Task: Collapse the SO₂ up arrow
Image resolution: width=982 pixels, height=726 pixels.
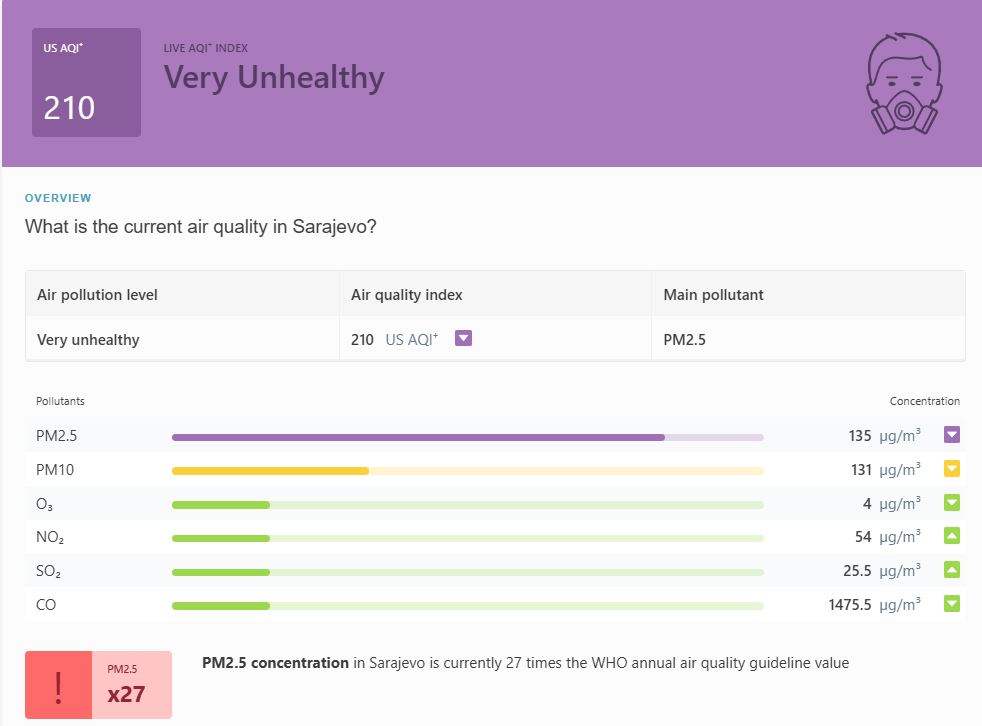Action: click(952, 570)
